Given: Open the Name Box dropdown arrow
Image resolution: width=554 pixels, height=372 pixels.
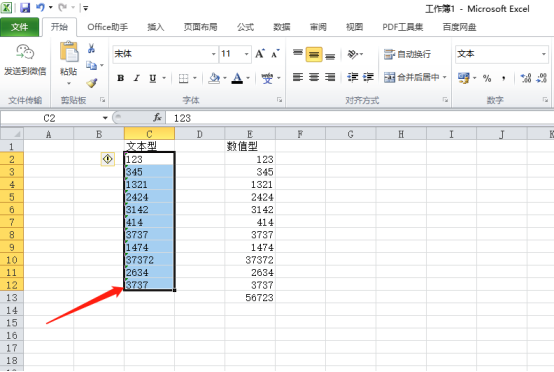Looking at the screenshot, I should point(105,118).
